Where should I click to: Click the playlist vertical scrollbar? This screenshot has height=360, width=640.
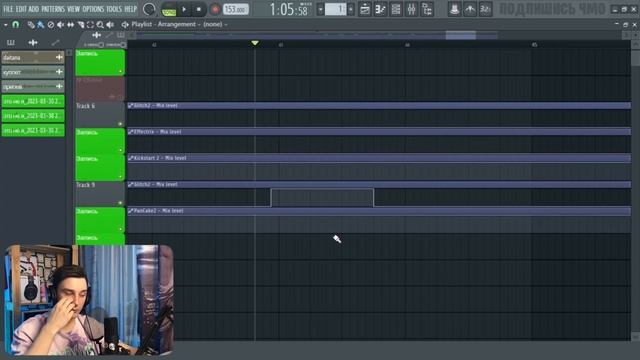[x=635, y=190]
